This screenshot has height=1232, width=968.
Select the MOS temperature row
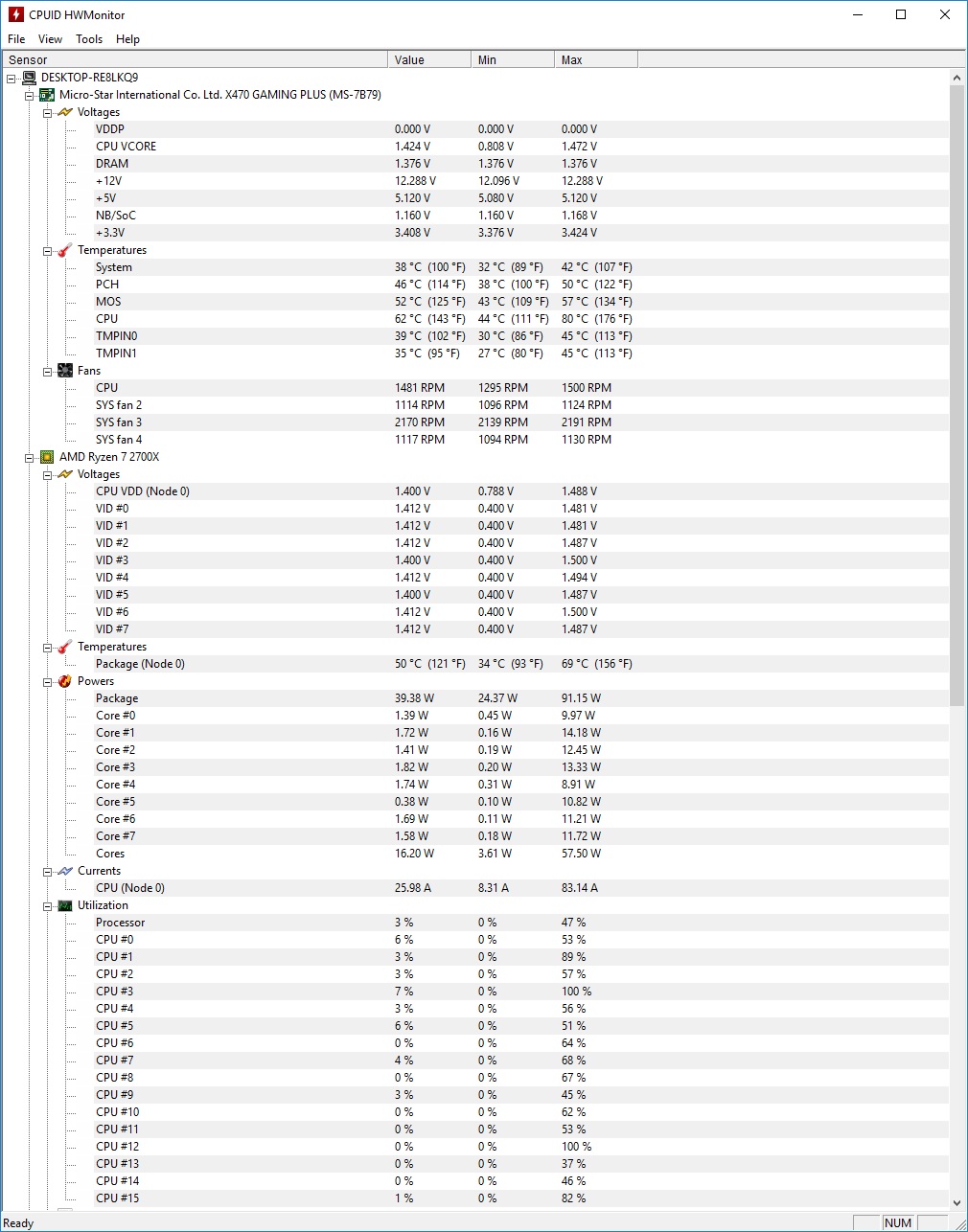point(475,302)
